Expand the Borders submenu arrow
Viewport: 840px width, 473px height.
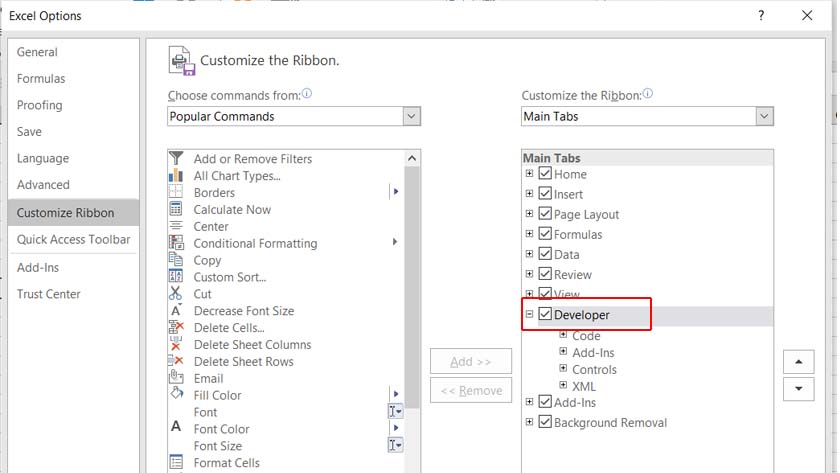[395, 191]
